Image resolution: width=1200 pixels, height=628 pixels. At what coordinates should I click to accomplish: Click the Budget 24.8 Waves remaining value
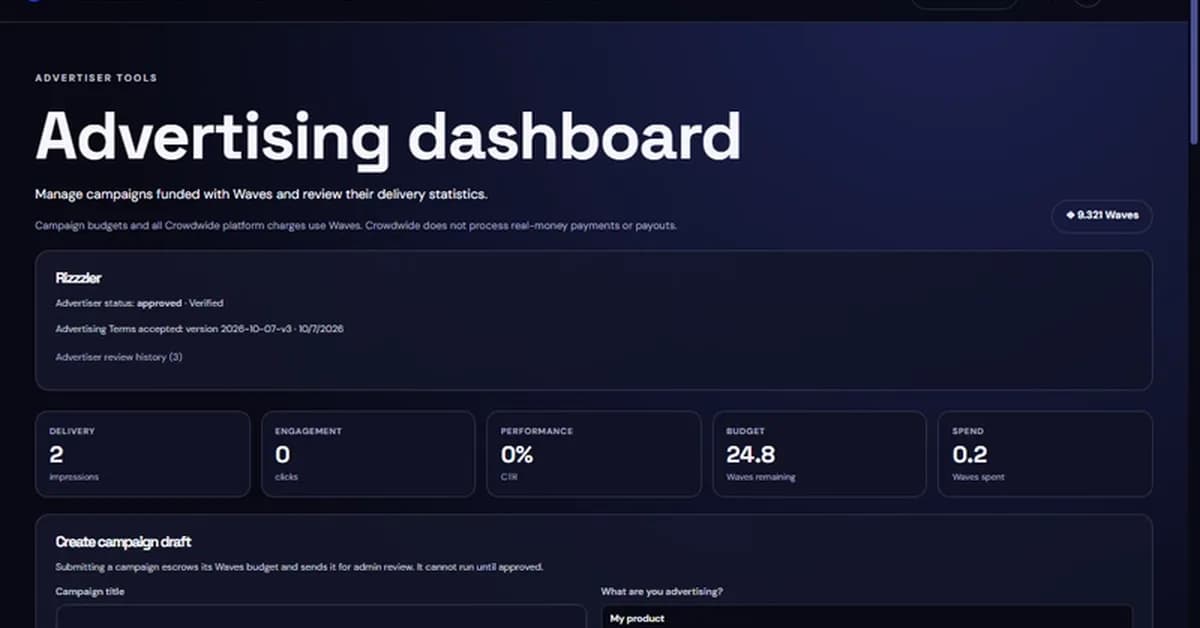(751, 455)
